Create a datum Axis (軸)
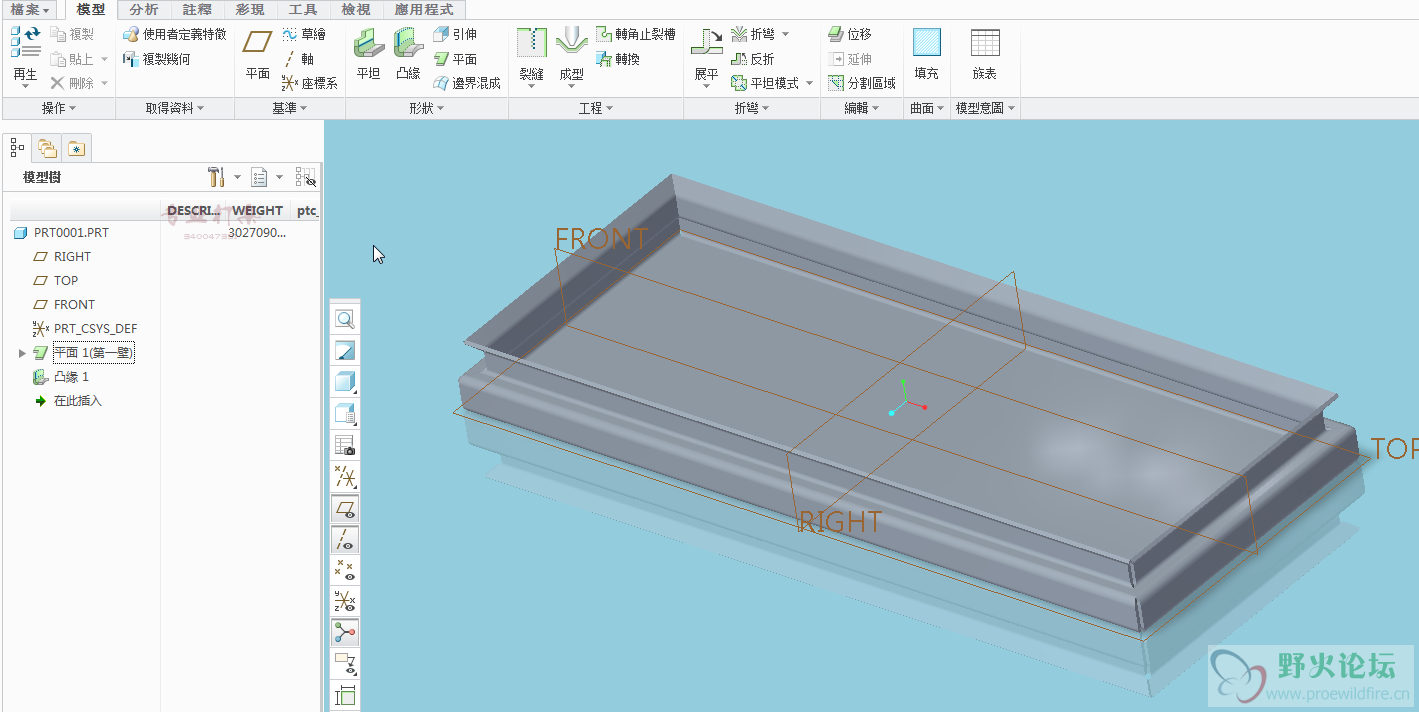The width and height of the screenshot is (1419, 712). click(x=299, y=59)
